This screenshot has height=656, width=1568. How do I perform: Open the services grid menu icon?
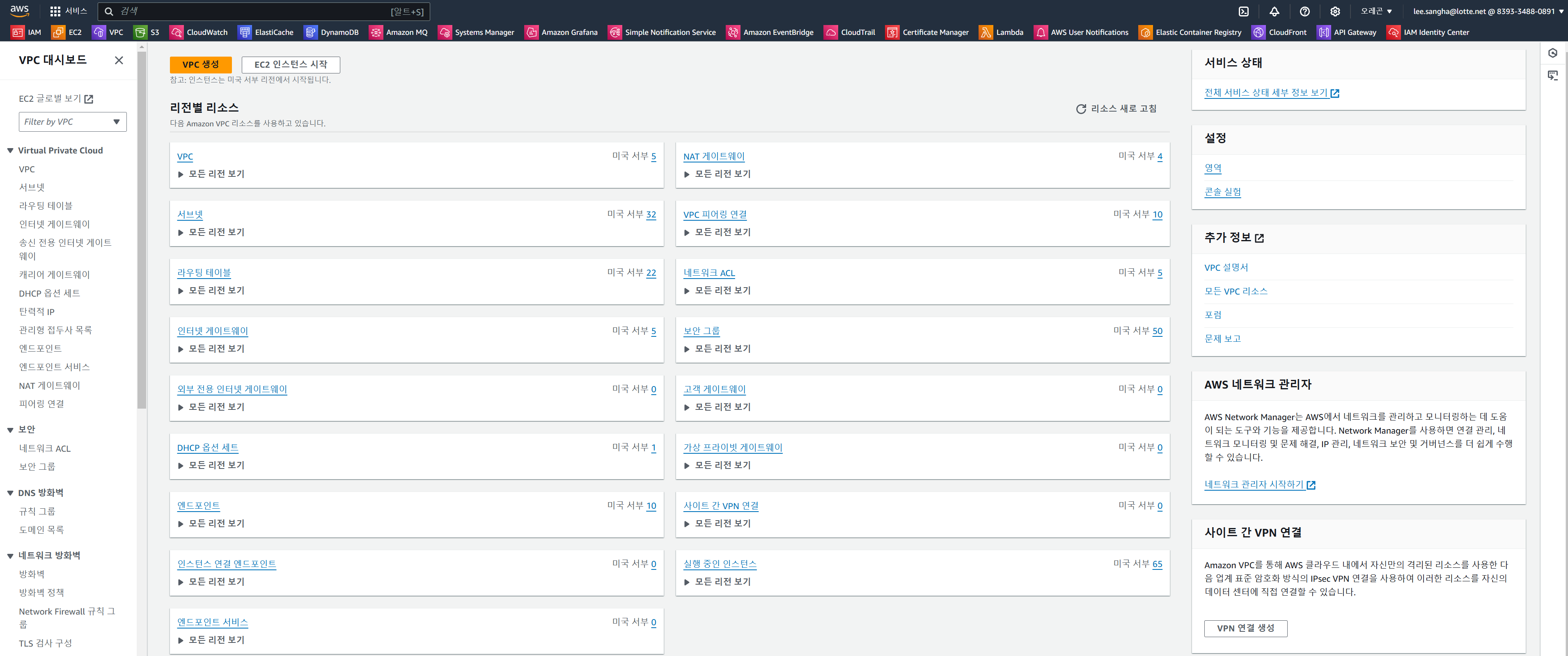point(55,11)
